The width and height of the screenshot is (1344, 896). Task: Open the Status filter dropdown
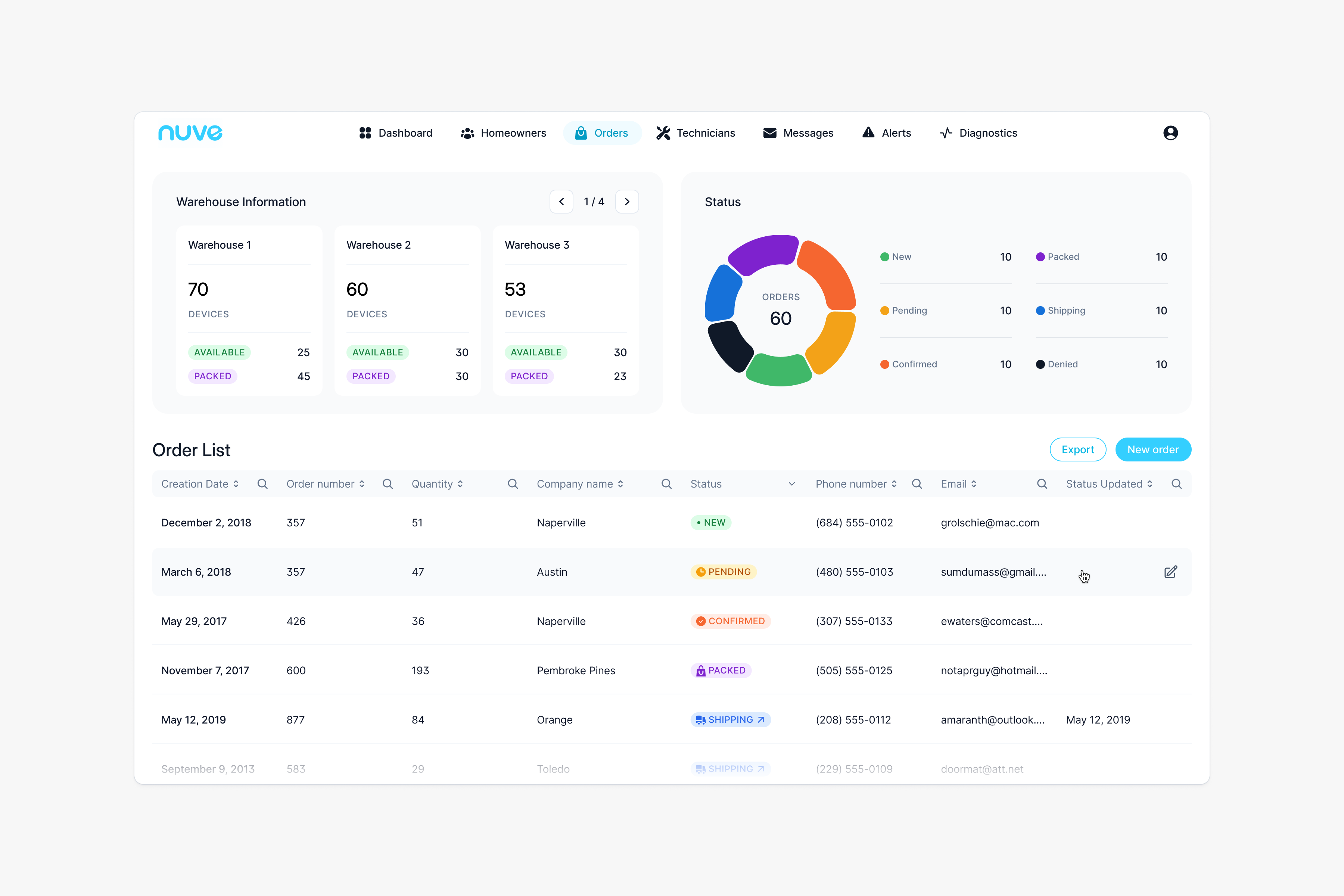coord(791,484)
